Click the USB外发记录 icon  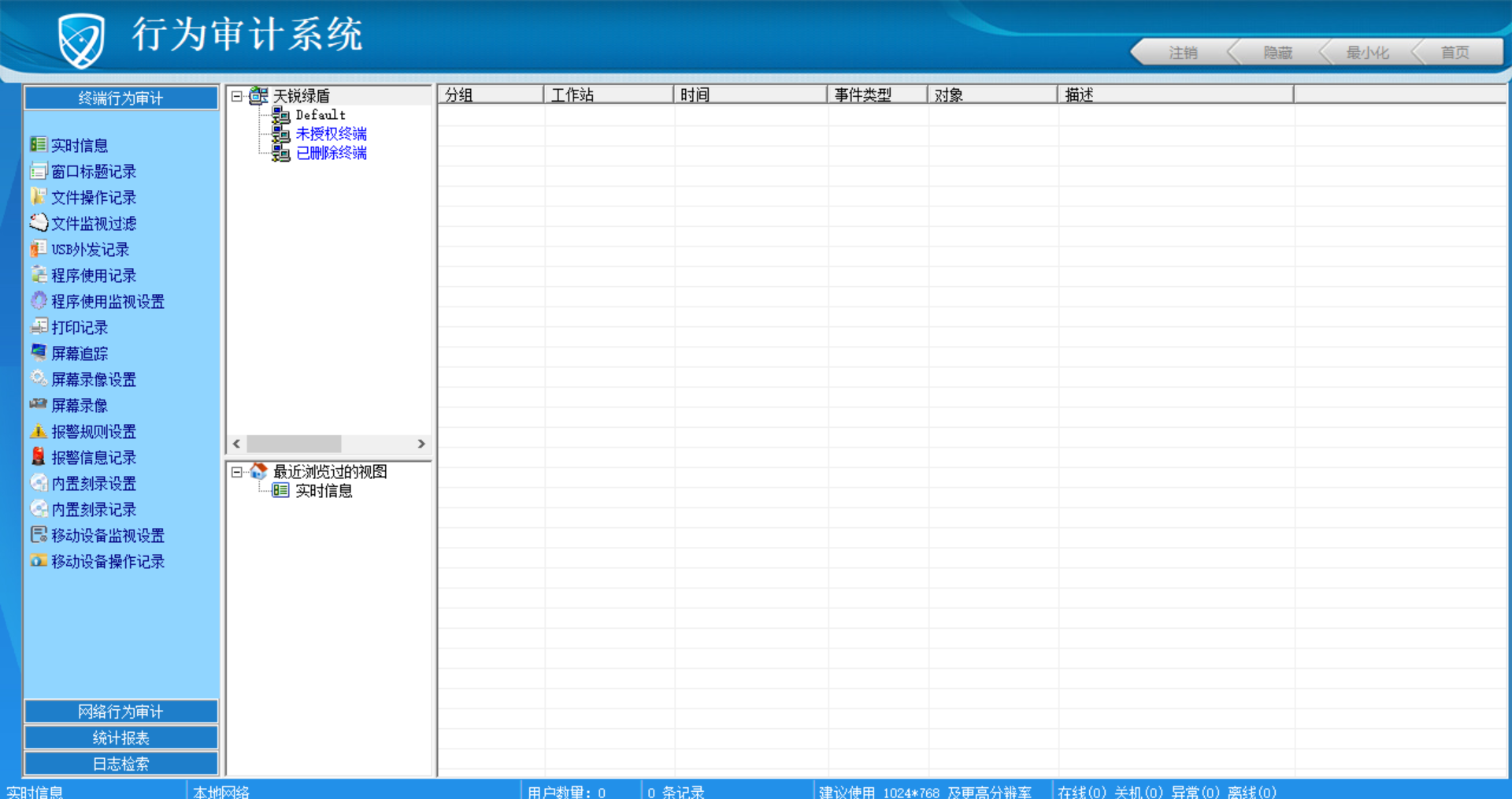(38, 248)
